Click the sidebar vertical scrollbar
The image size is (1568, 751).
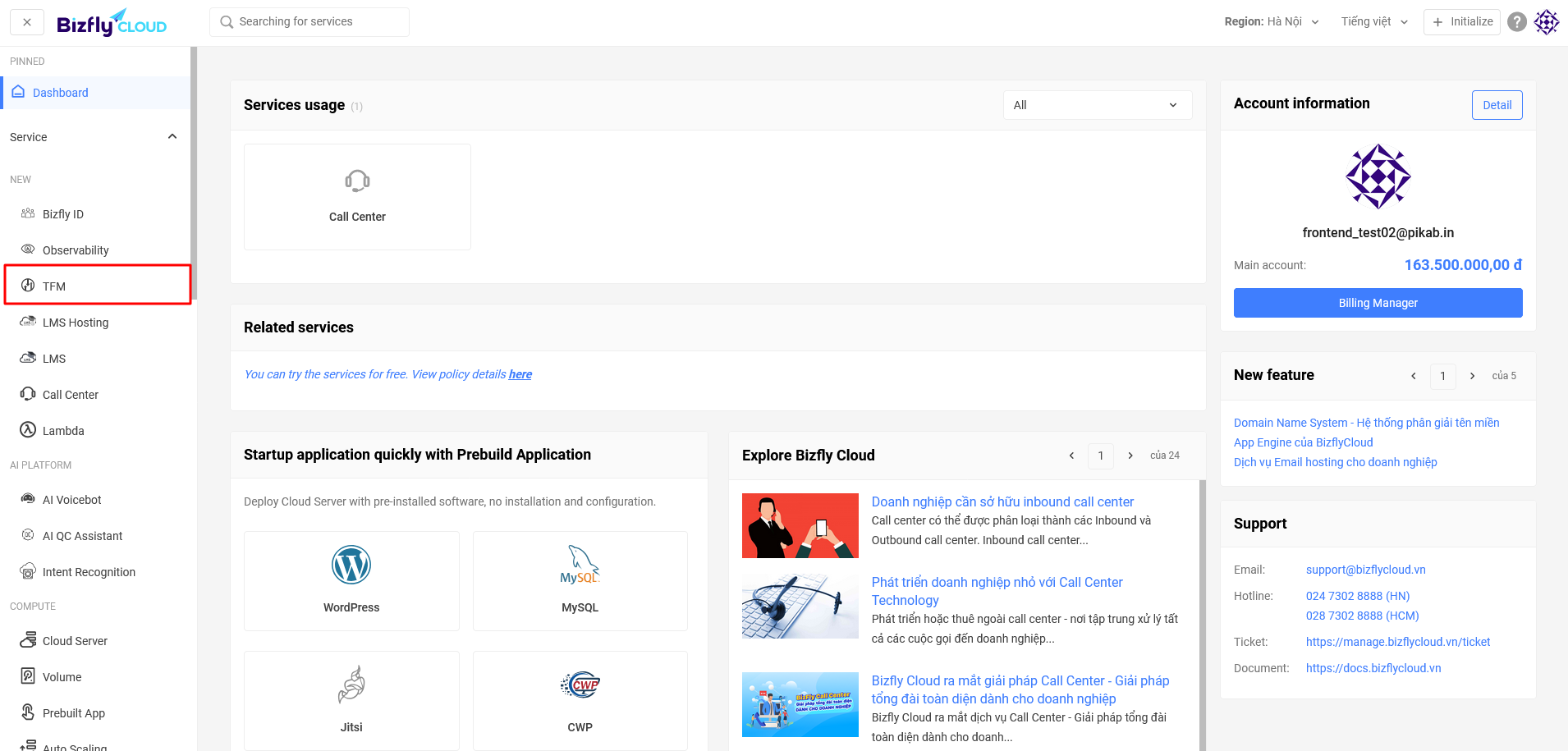tap(194, 172)
